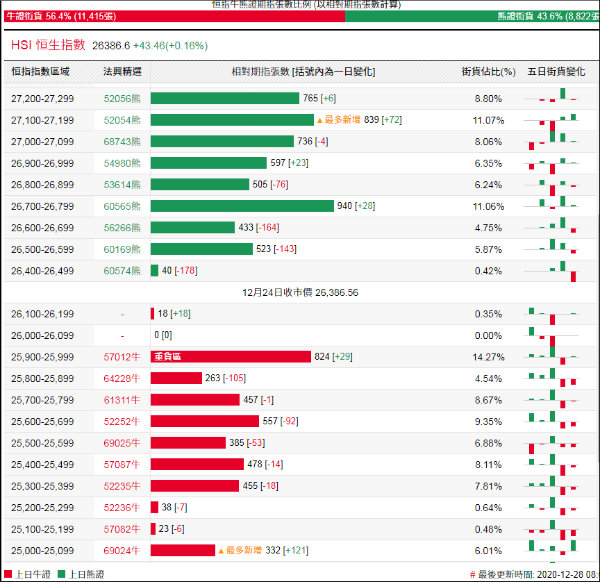Click the 433 [-164] contract value

[259, 227]
